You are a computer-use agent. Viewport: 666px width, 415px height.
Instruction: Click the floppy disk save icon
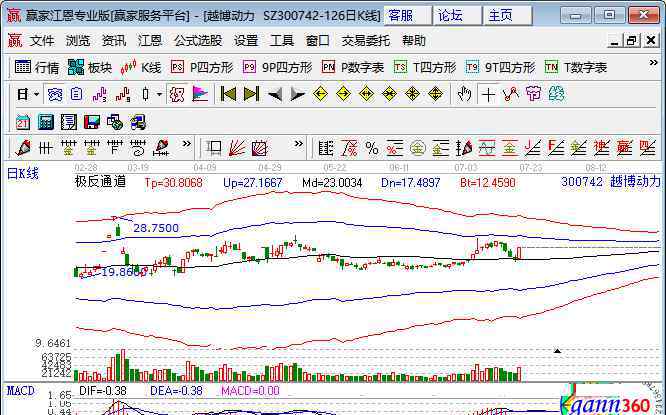(x=92, y=122)
